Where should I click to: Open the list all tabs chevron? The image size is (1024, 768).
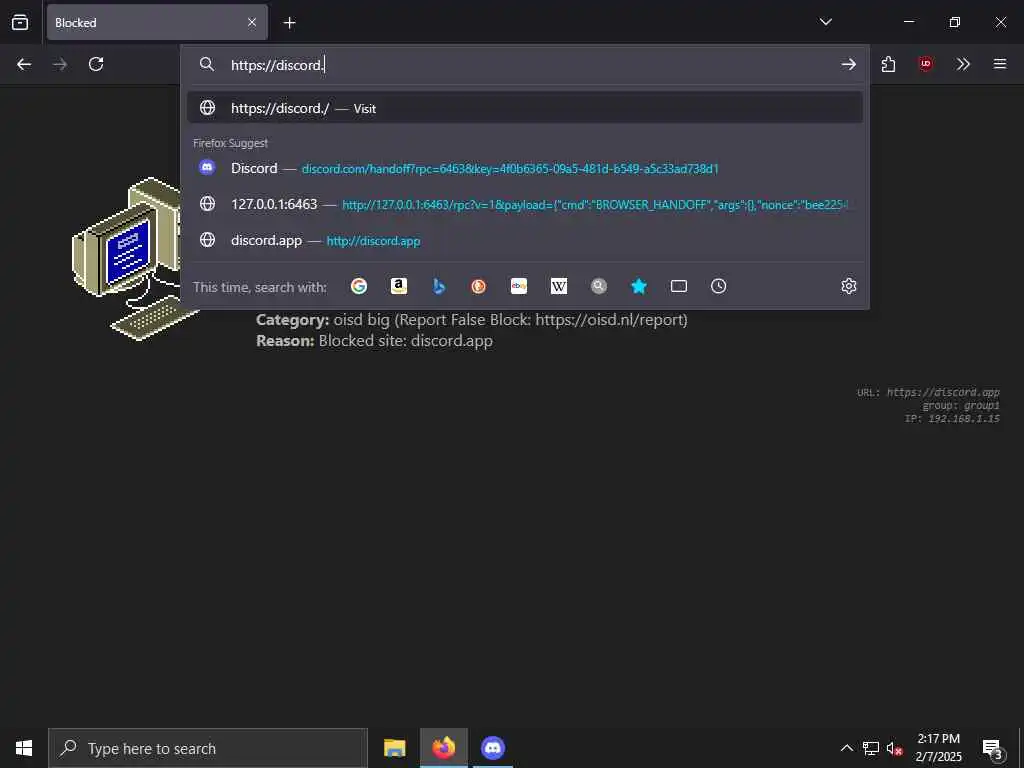point(825,22)
